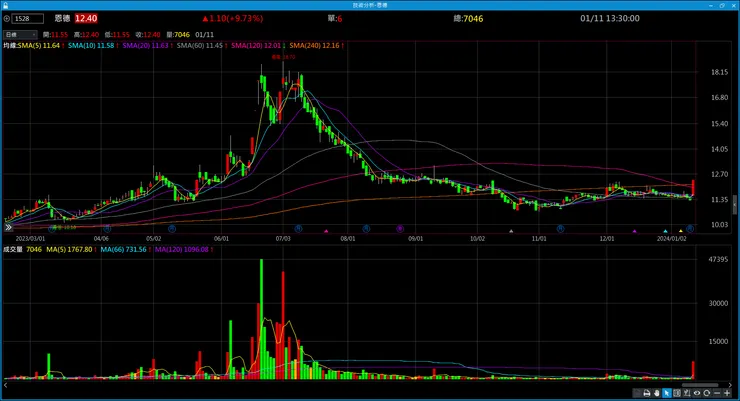The height and width of the screenshot is (401, 740).
Task: Click the purple circled marker before 09/01
Action: tap(400, 229)
